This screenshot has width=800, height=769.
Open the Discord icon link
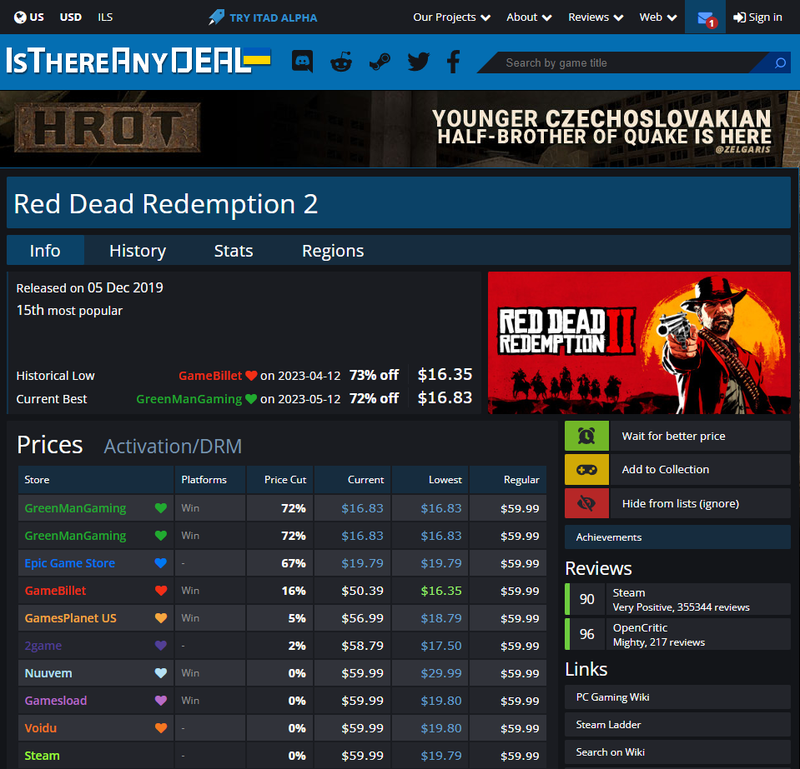pos(302,62)
